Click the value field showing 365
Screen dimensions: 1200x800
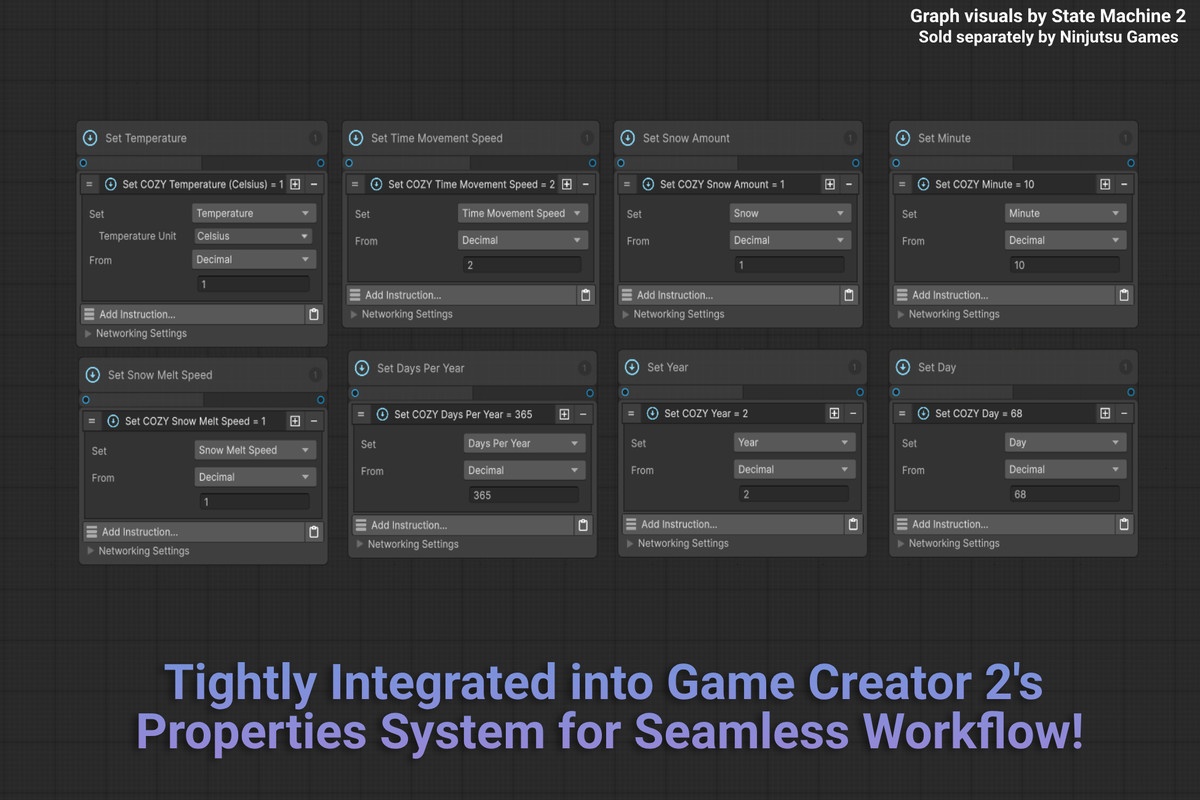pos(522,495)
